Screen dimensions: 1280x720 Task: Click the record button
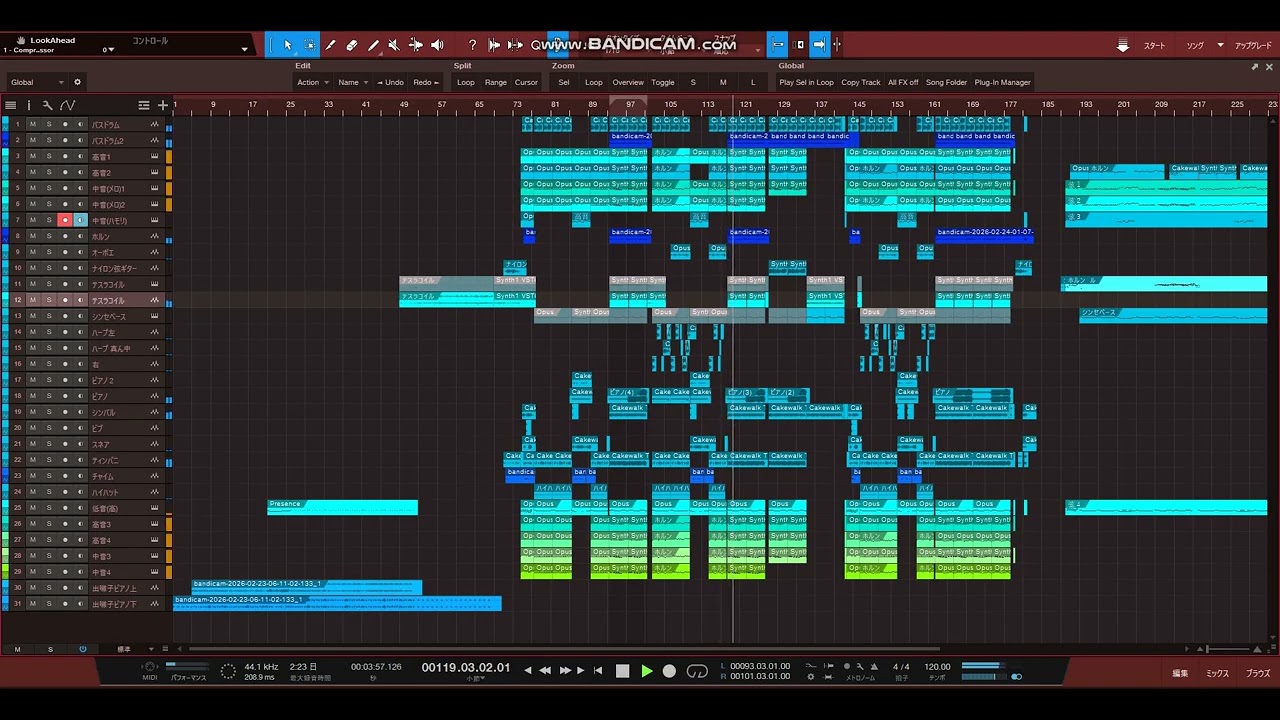point(670,671)
